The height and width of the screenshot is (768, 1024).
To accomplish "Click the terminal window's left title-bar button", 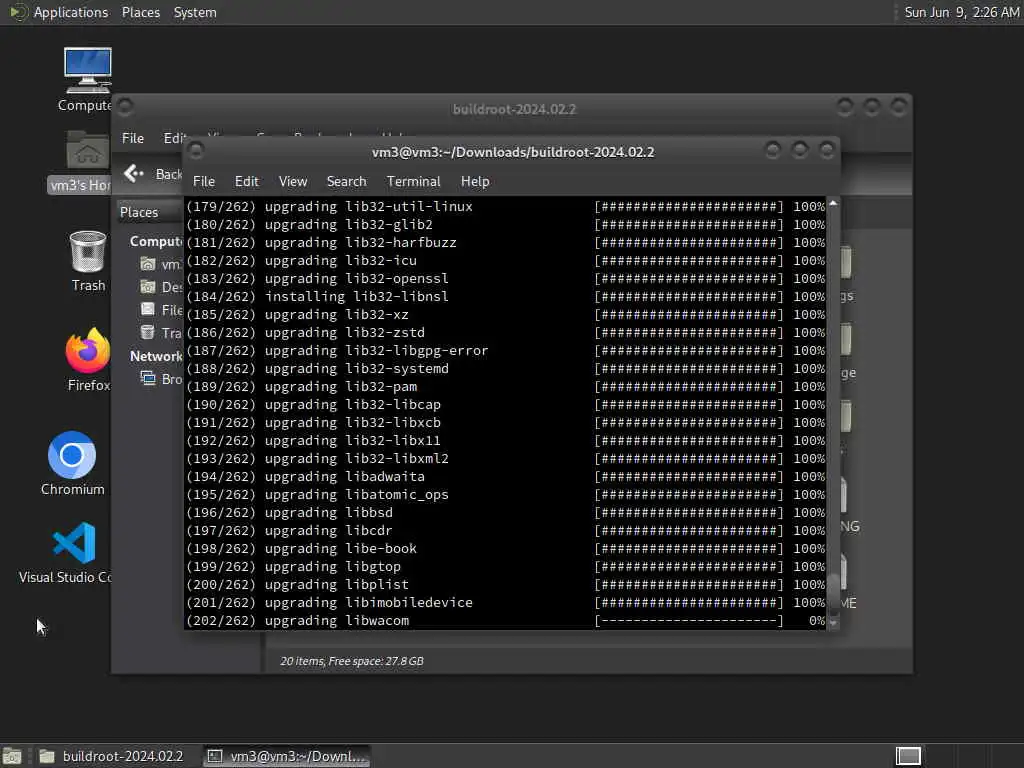I will tap(195, 152).
